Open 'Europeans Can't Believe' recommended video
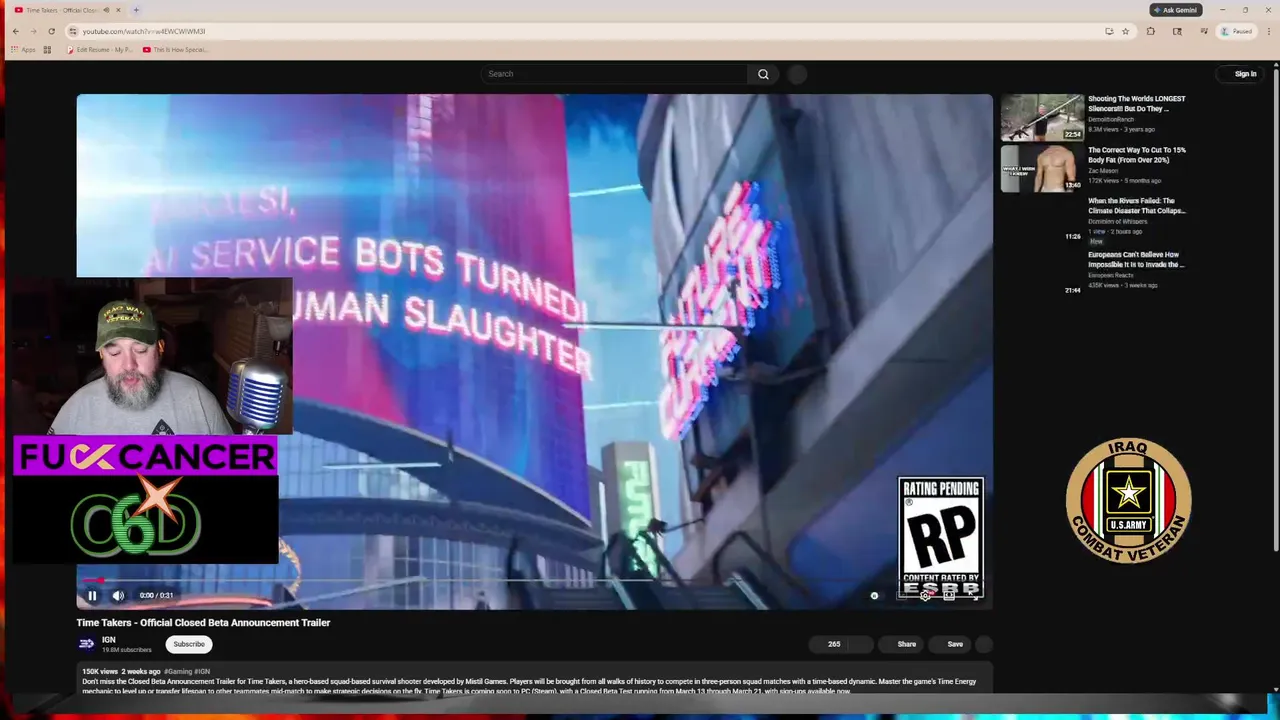 (x=1136, y=260)
